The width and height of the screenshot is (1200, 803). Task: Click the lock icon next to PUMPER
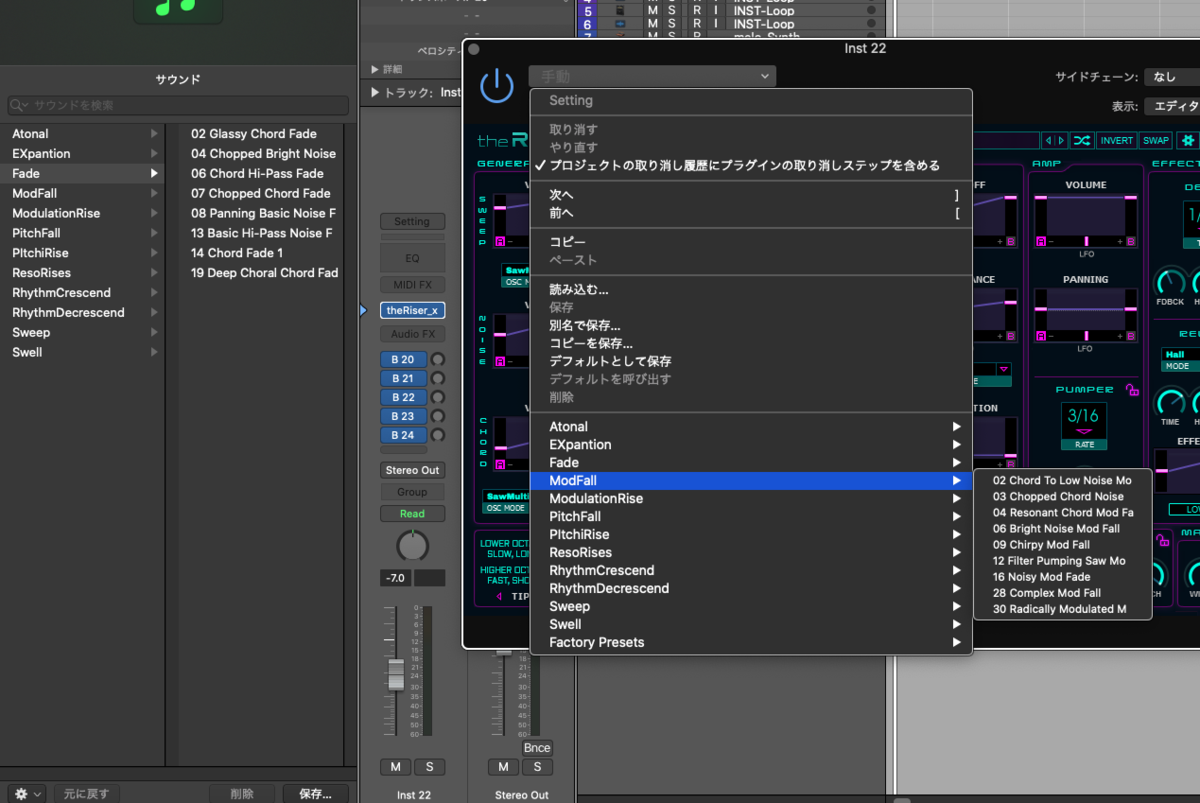pyautogui.click(x=1131, y=390)
